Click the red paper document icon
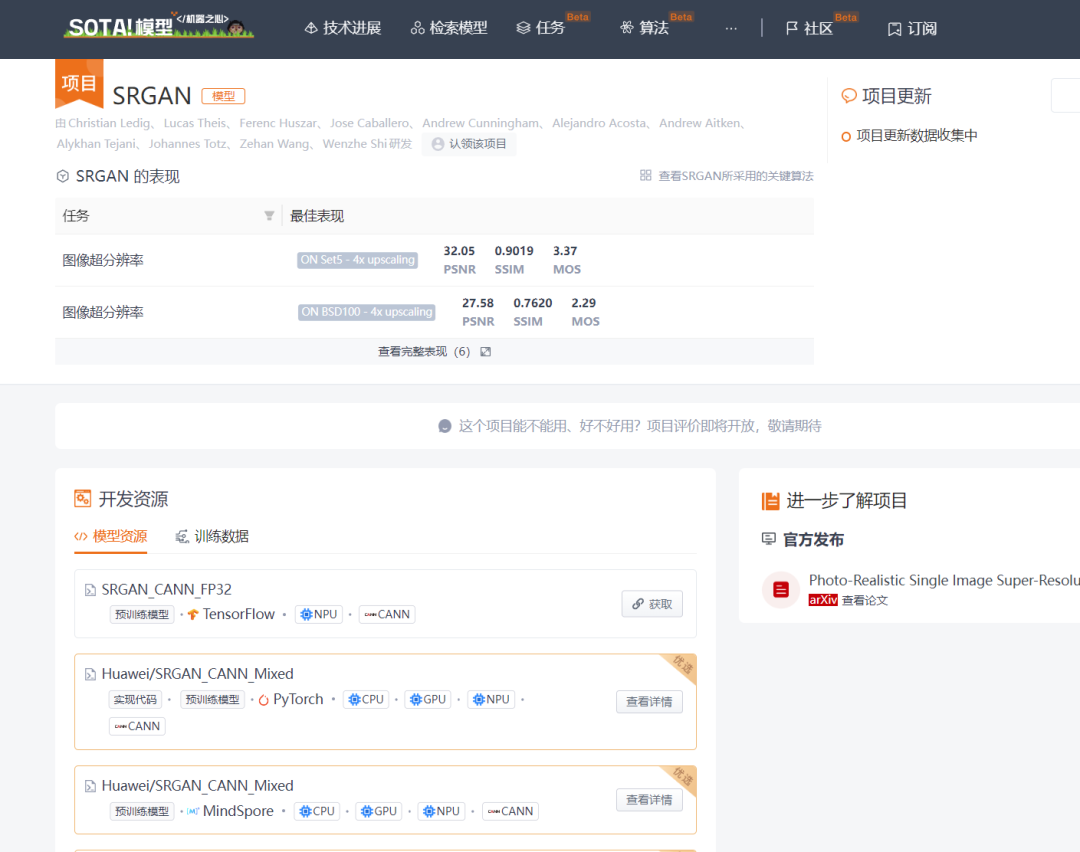Viewport: 1080px width, 852px height. pyautogui.click(x=780, y=590)
